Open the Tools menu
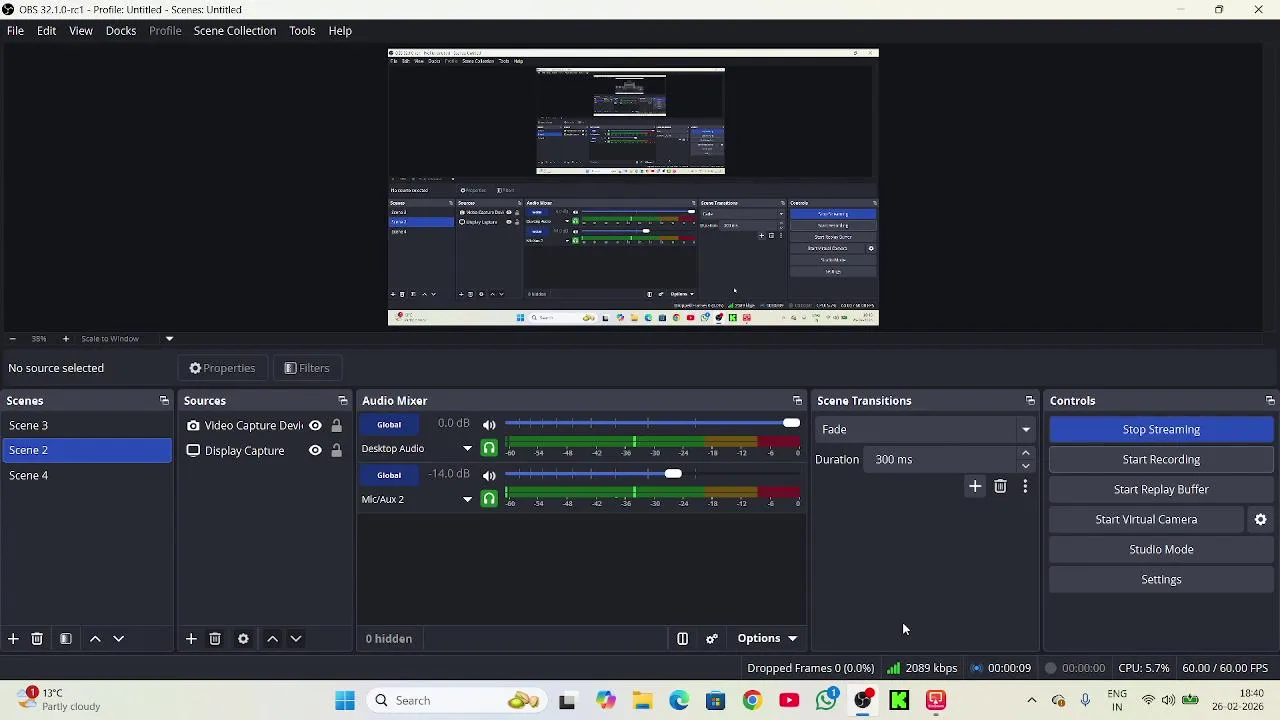The image size is (1280, 720). tap(302, 31)
